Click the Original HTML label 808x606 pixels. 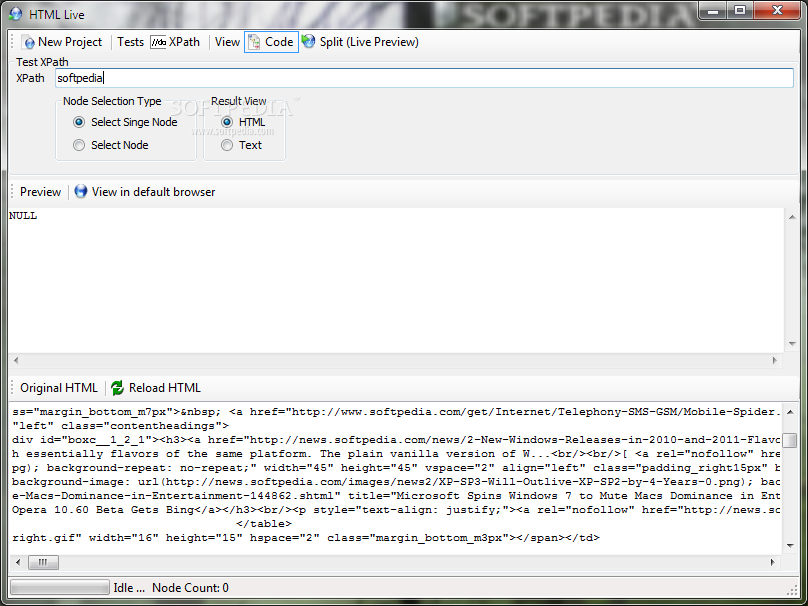pos(59,388)
